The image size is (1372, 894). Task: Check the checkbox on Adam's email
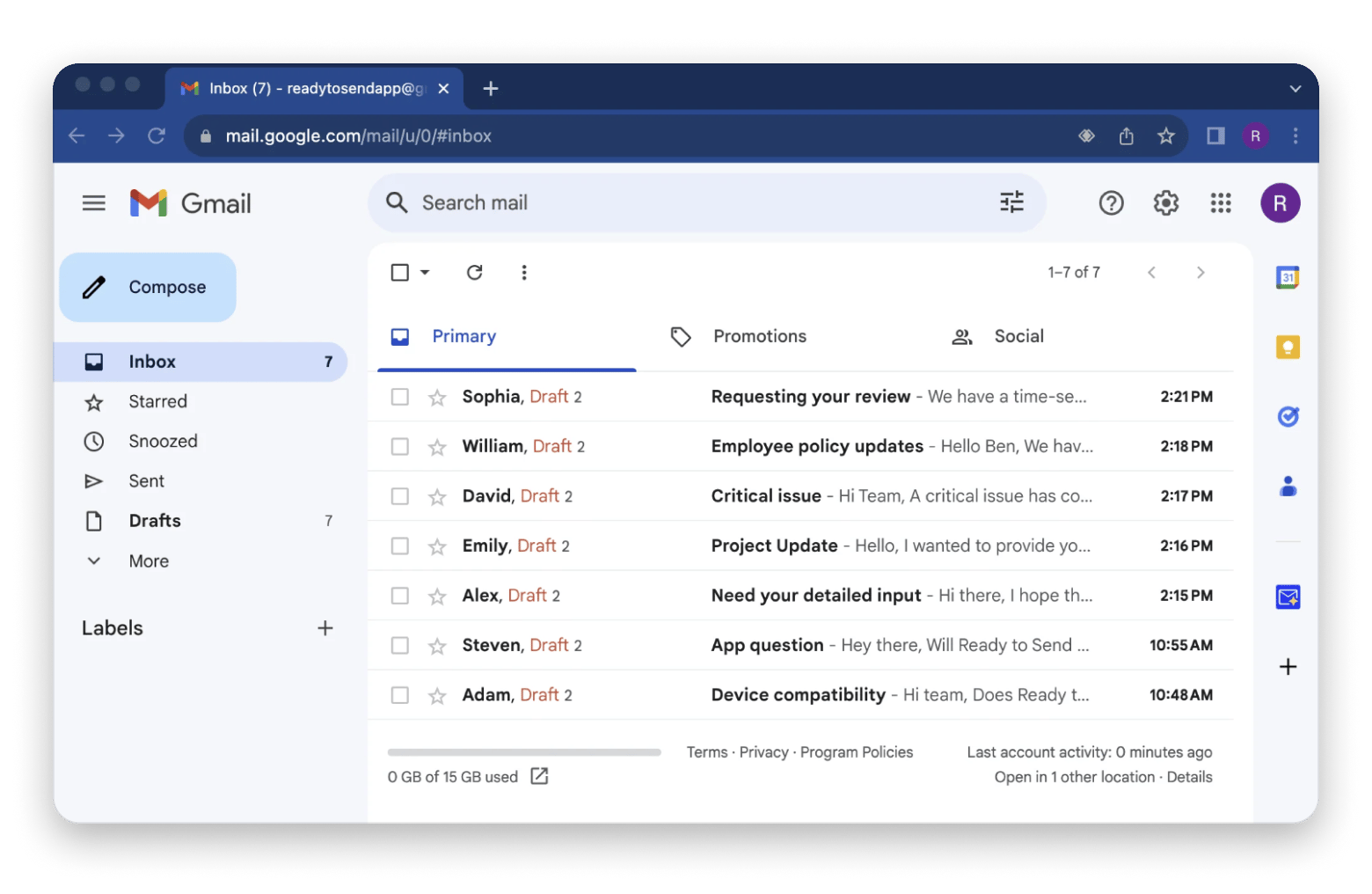(399, 694)
